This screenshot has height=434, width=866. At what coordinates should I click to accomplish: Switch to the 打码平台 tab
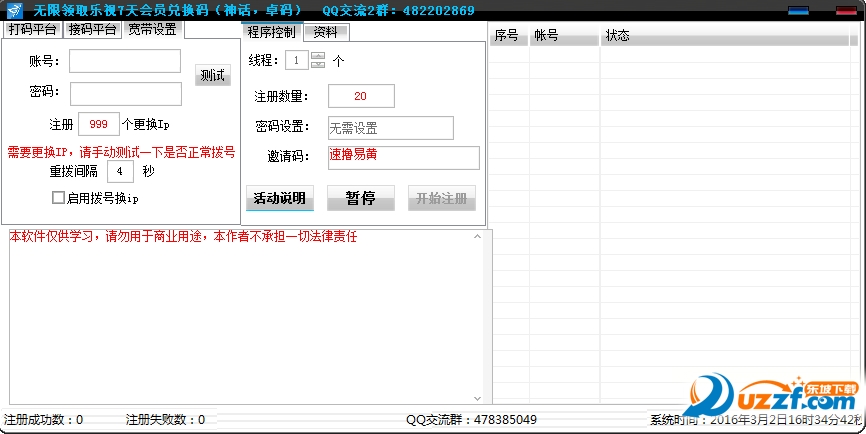pos(33,29)
